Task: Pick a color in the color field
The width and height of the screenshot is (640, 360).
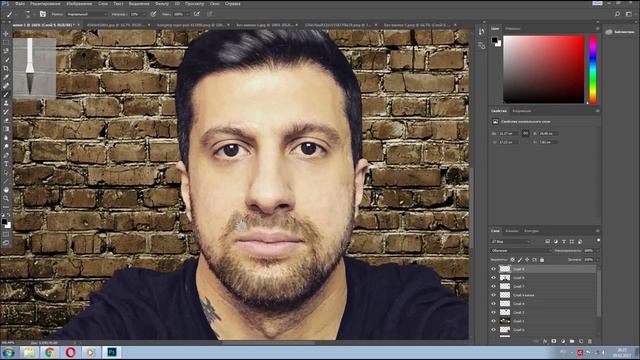Action: click(544, 69)
